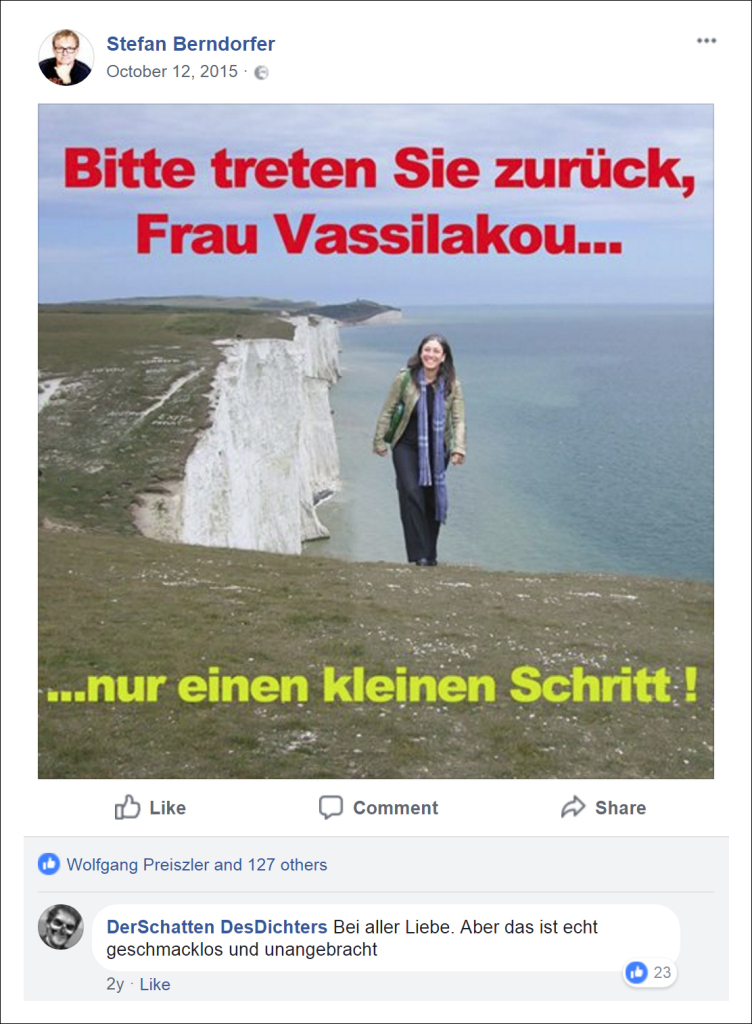Screen dimensions: 752x1024
Task: Click the globe public privacy icon
Action: (x=261, y=72)
